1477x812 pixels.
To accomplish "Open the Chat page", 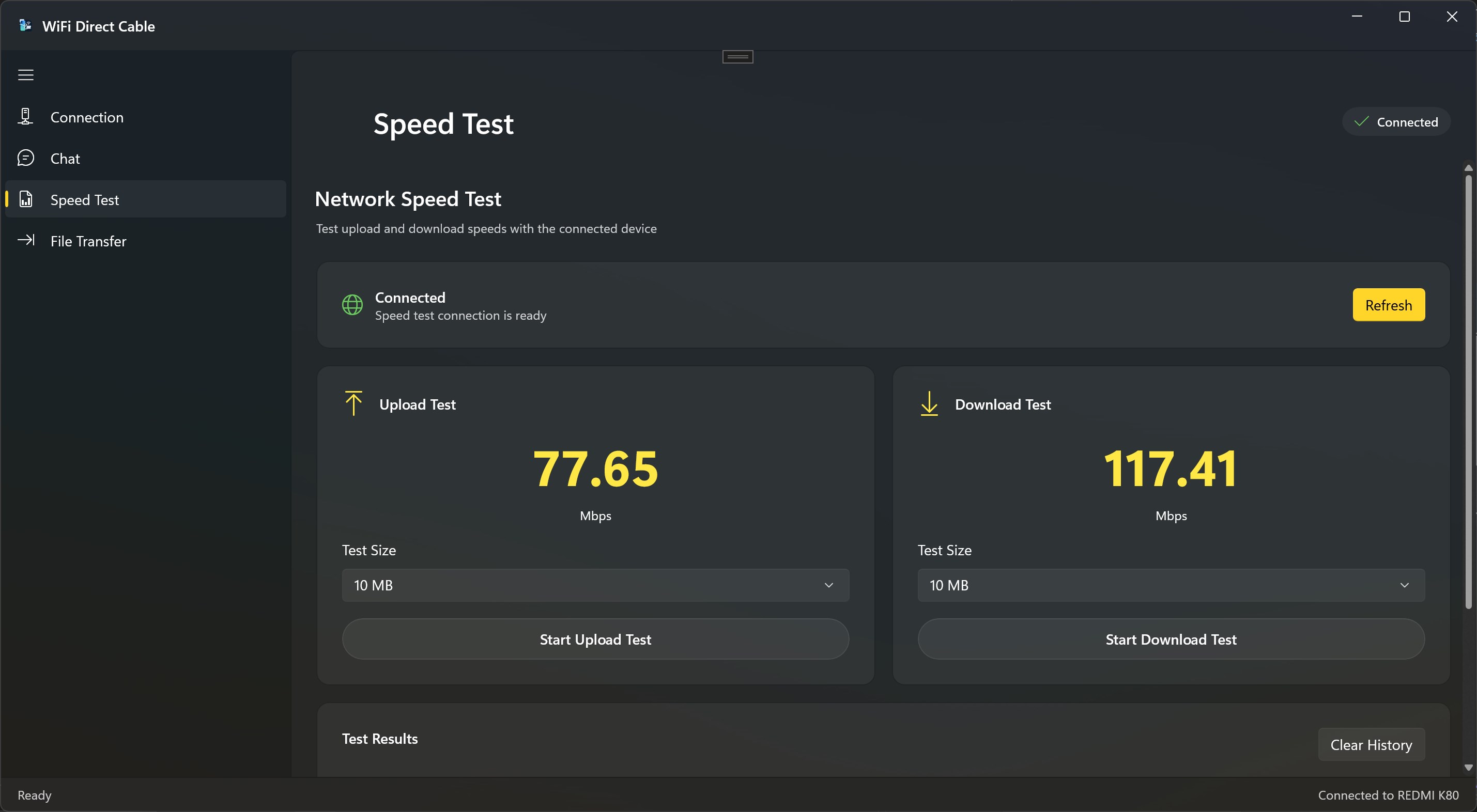I will 146,159.
